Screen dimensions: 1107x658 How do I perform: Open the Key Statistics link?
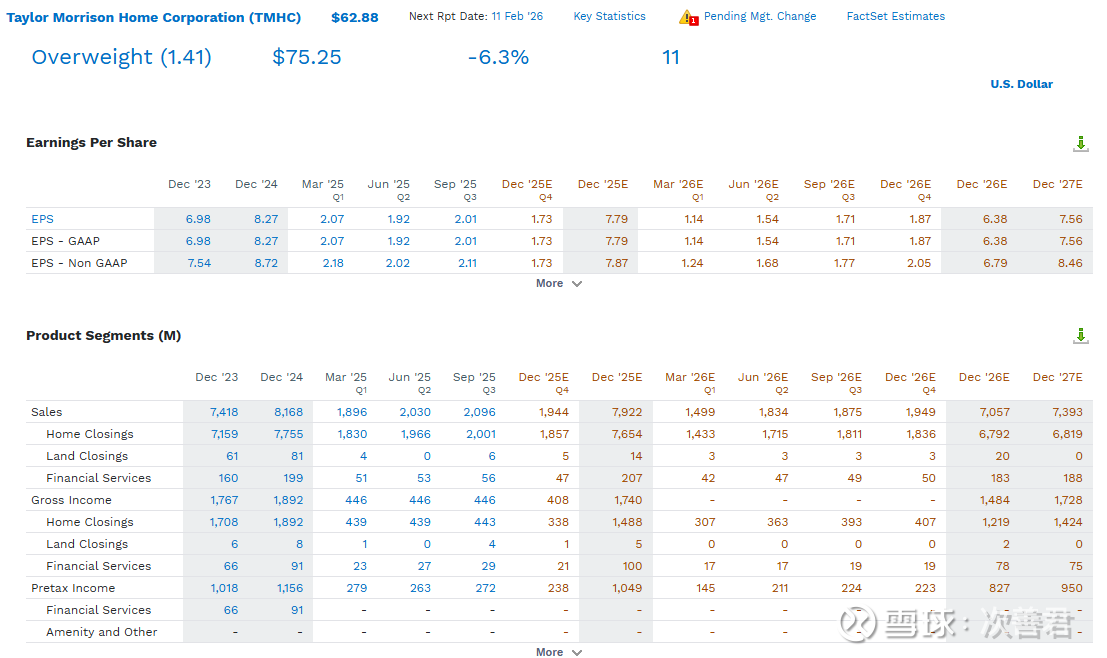click(x=609, y=17)
